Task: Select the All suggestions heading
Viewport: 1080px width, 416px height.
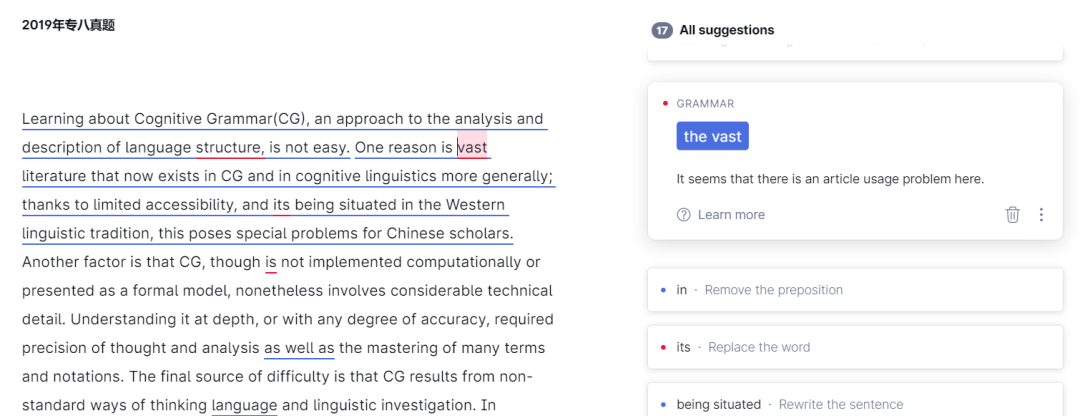Action: (727, 31)
